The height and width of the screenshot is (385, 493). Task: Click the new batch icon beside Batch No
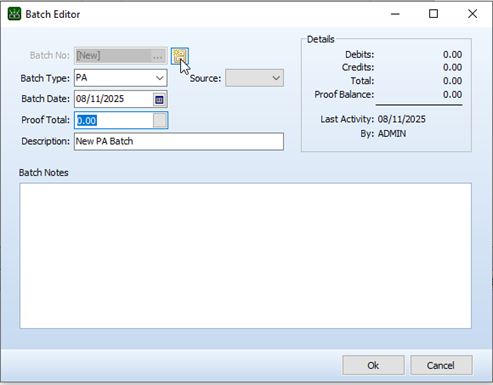180,56
